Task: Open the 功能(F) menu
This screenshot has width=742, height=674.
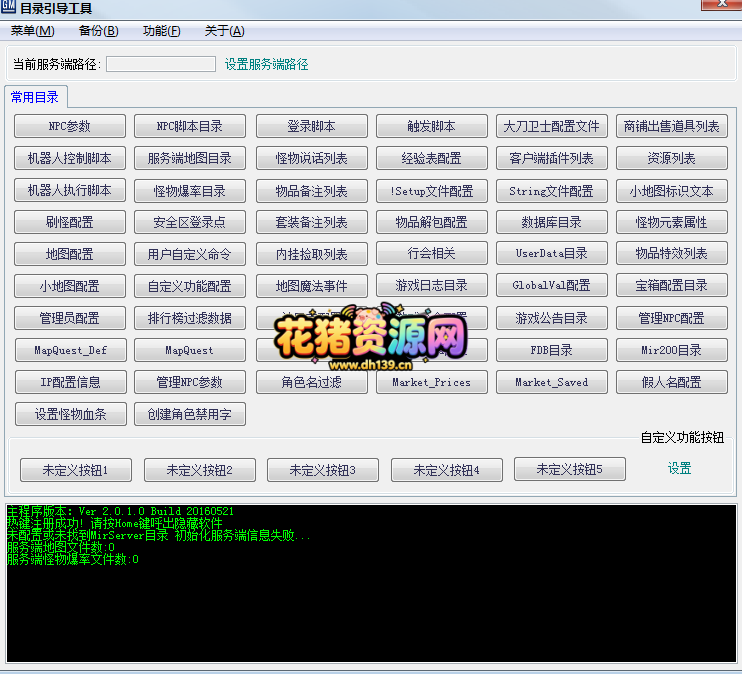Action: point(161,31)
